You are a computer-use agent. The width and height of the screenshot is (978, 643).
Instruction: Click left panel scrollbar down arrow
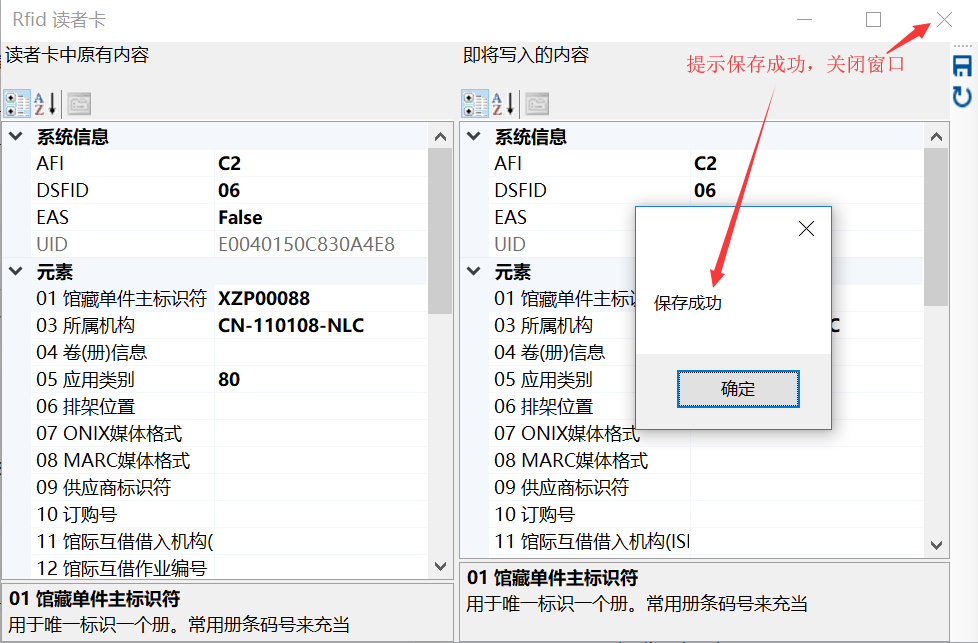pos(440,566)
